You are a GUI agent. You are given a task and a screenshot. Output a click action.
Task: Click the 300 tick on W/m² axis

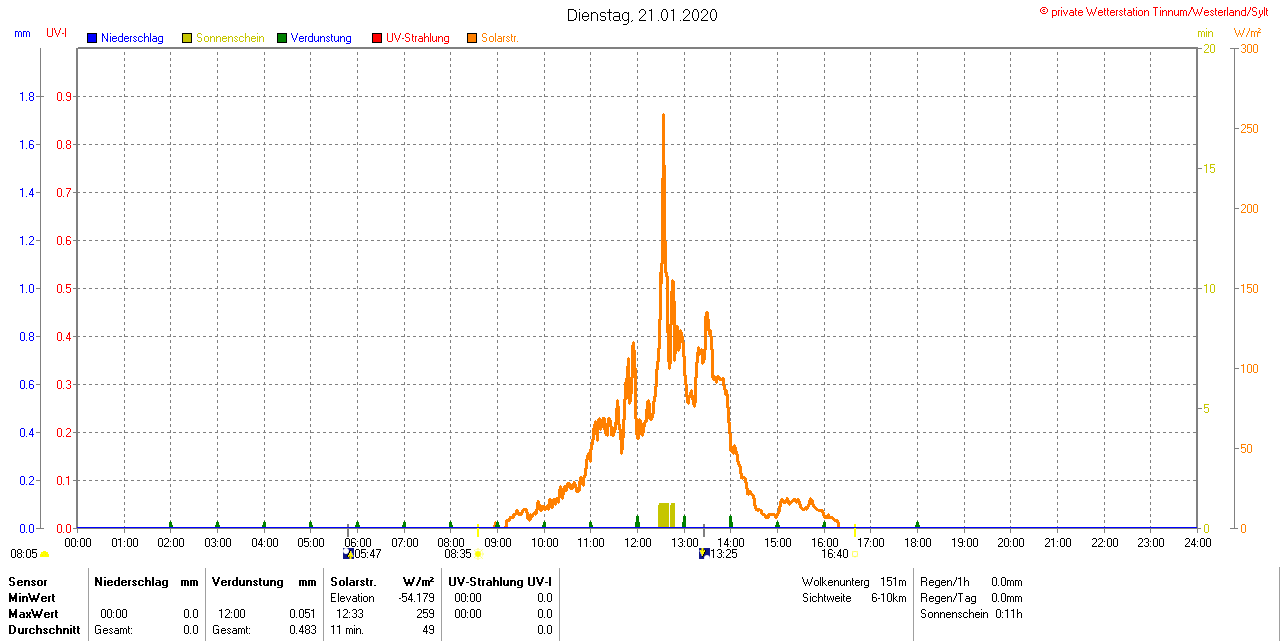[1250, 49]
